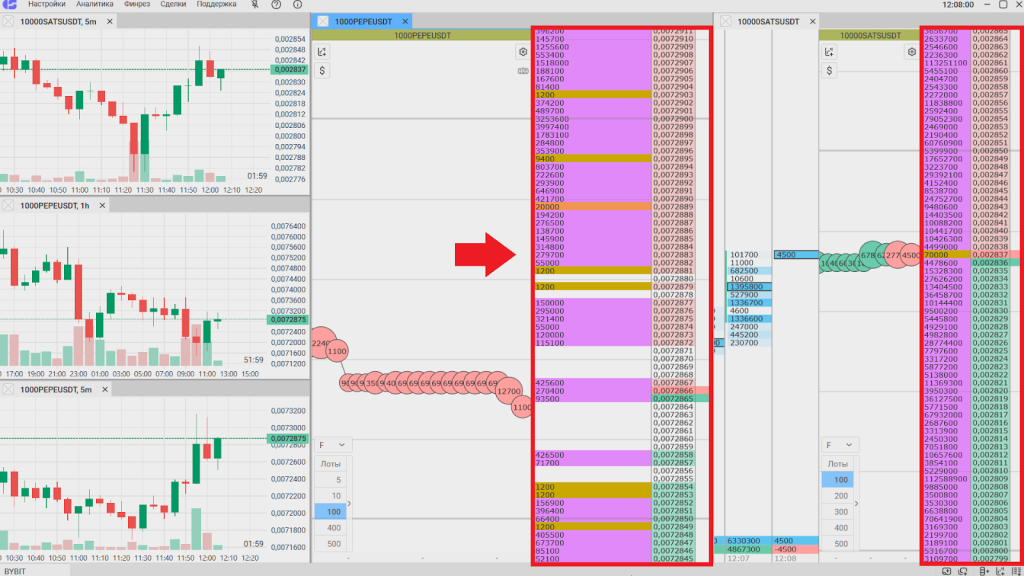Image resolution: width=1024 pixels, height=576 pixels.
Task: Click the help question mark icon
Action: tap(276, 5)
